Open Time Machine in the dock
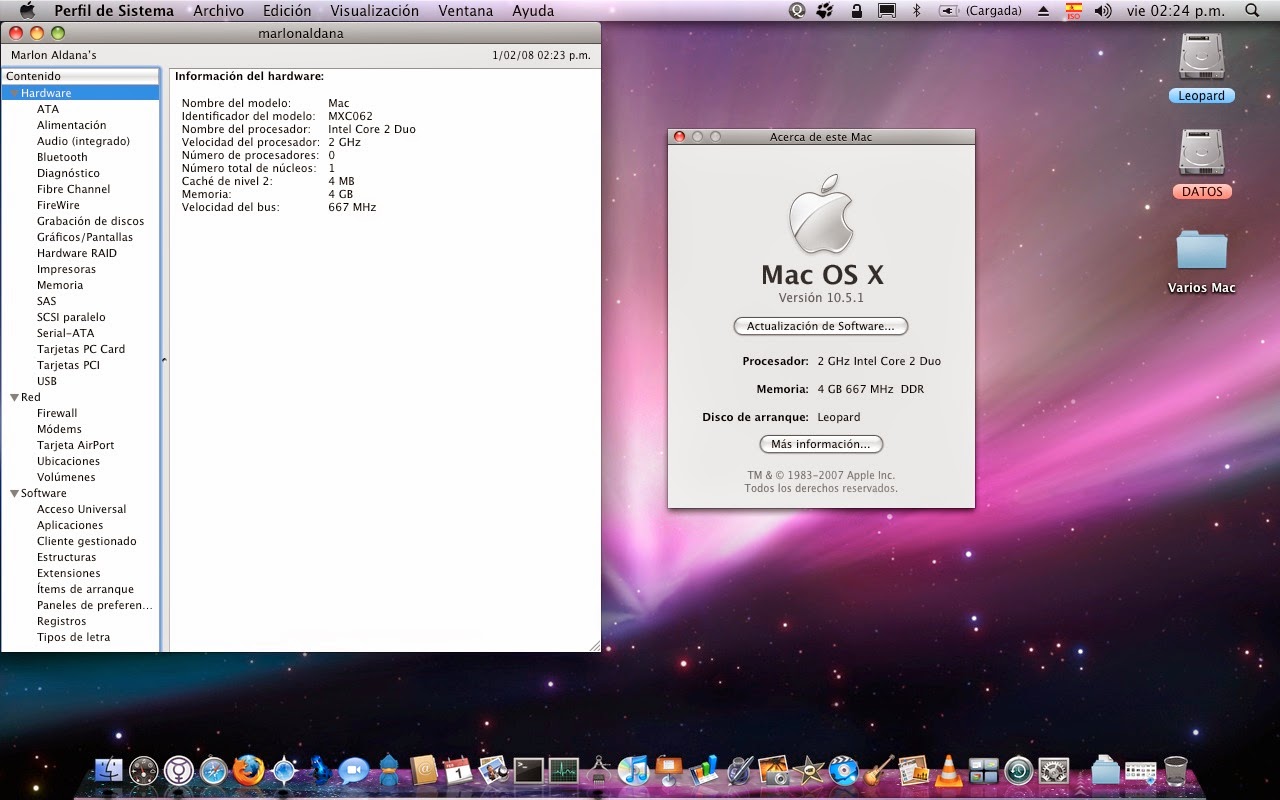The height and width of the screenshot is (800, 1280). point(1018,770)
